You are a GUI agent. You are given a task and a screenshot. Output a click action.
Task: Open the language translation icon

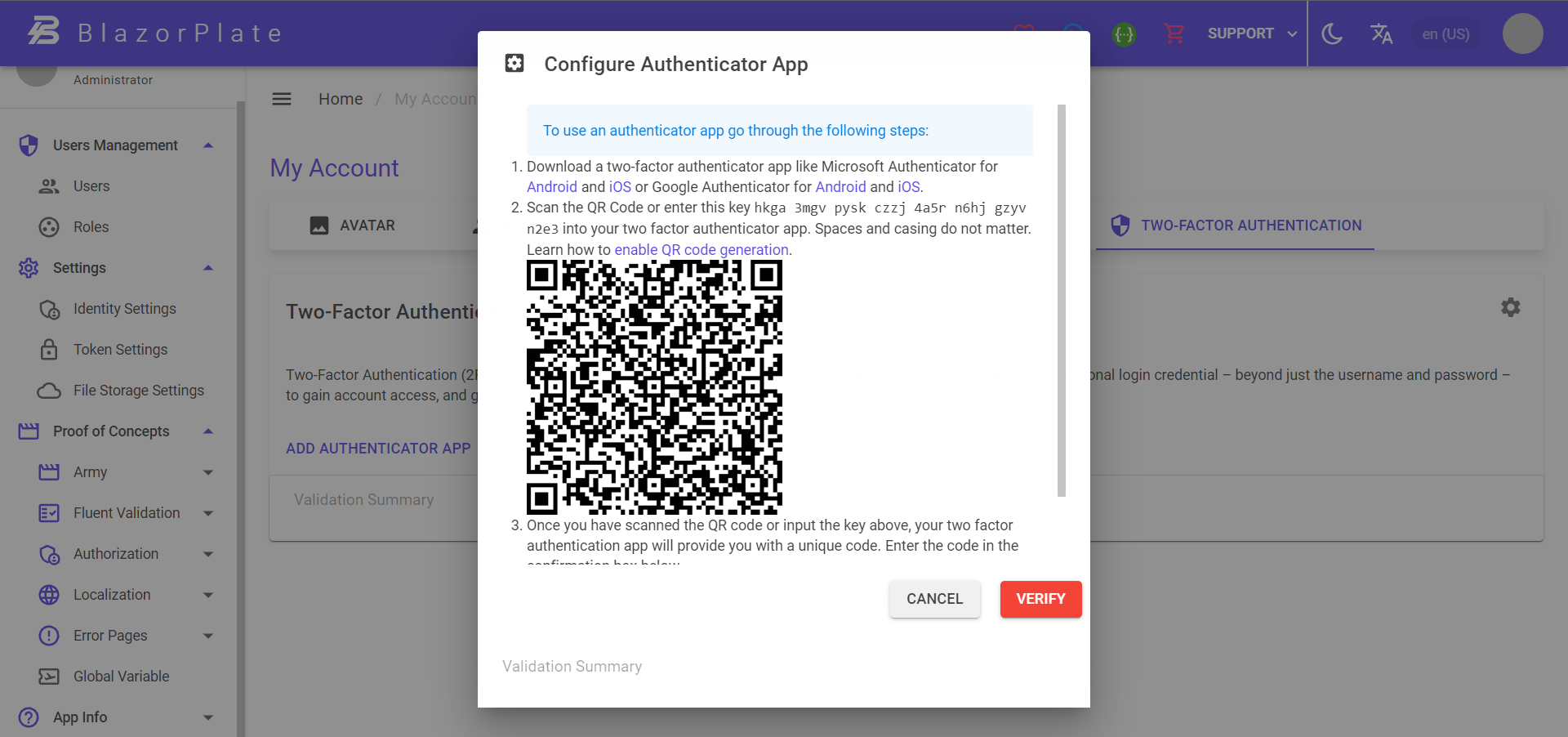[1381, 34]
